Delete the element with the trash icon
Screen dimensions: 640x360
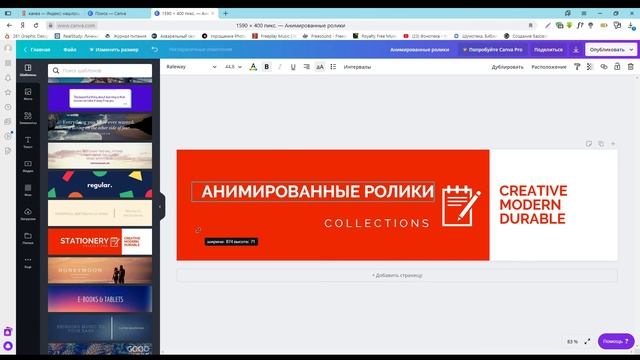pos(631,67)
